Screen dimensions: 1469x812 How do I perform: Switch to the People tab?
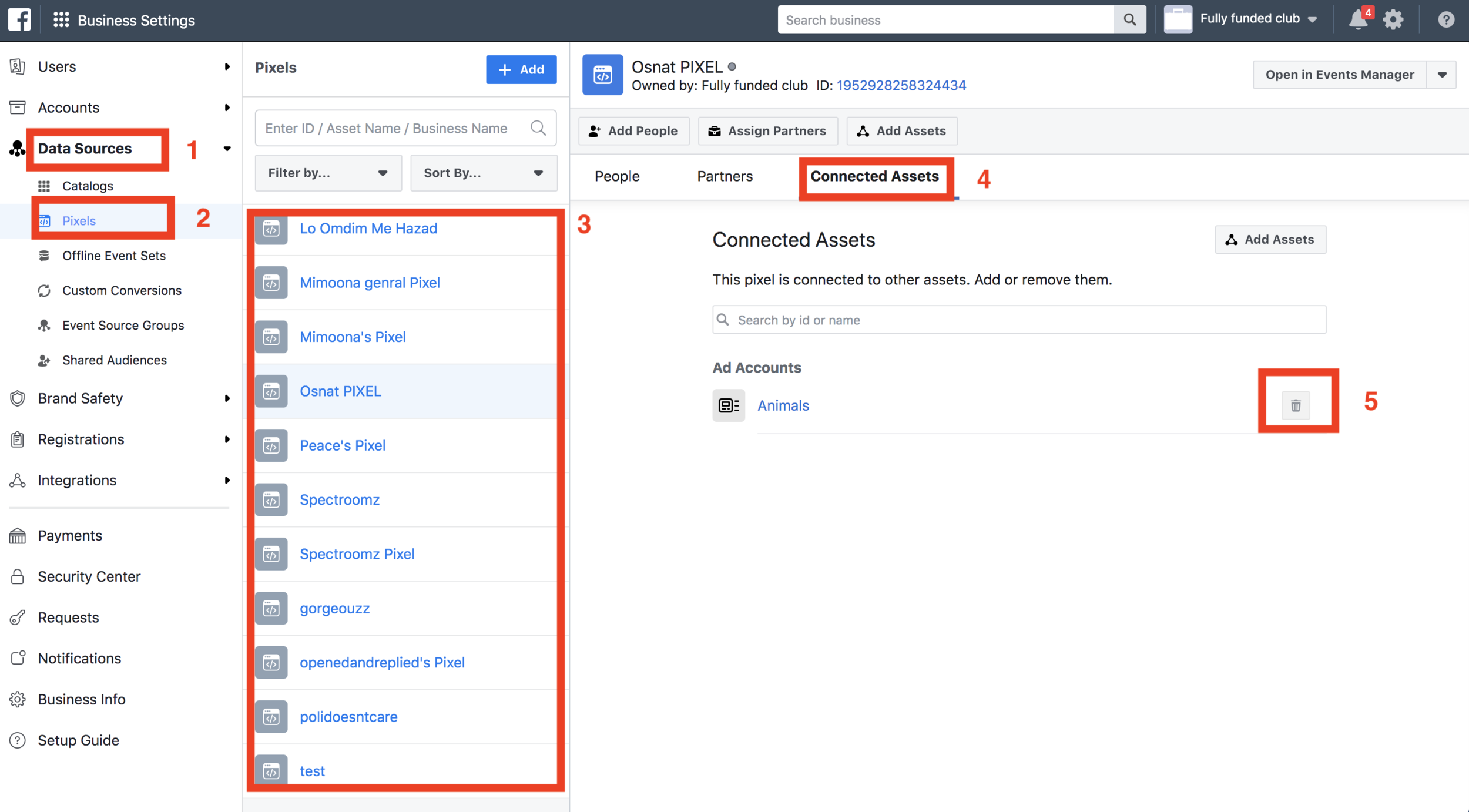tap(616, 176)
